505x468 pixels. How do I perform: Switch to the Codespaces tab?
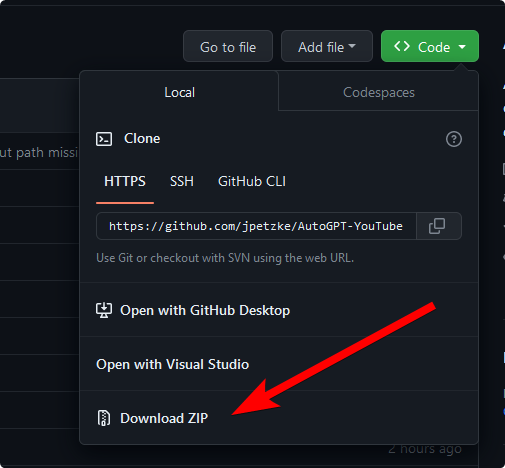pyautogui.click(x=379, y=92)
